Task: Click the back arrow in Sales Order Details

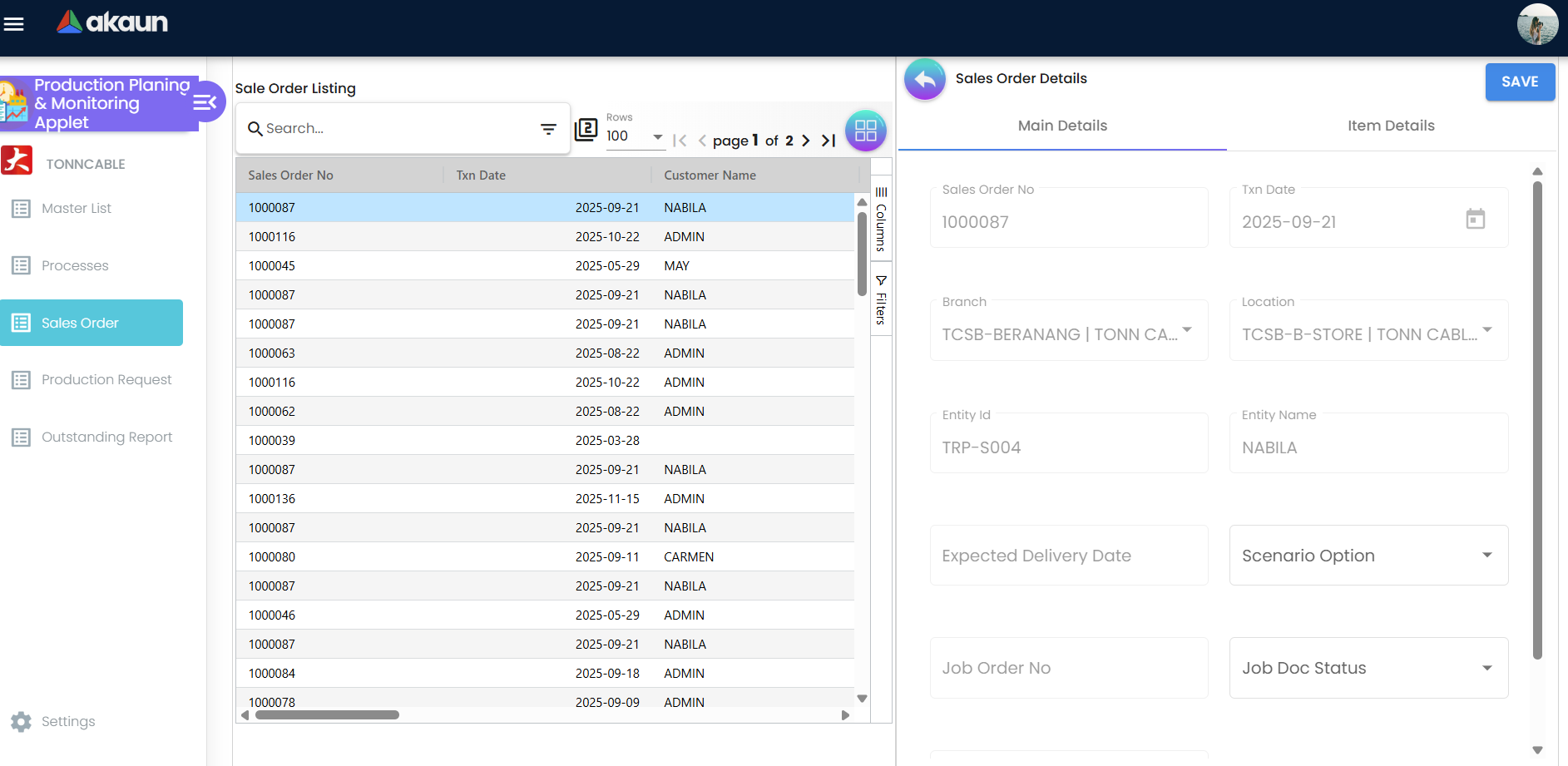Action: [x=924, y=80]
